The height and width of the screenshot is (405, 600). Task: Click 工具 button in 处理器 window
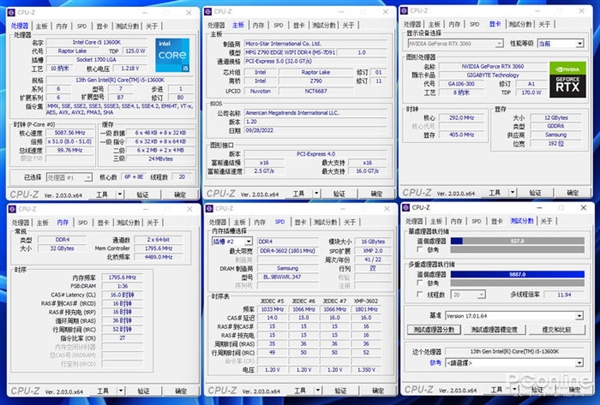coord(102,194)
